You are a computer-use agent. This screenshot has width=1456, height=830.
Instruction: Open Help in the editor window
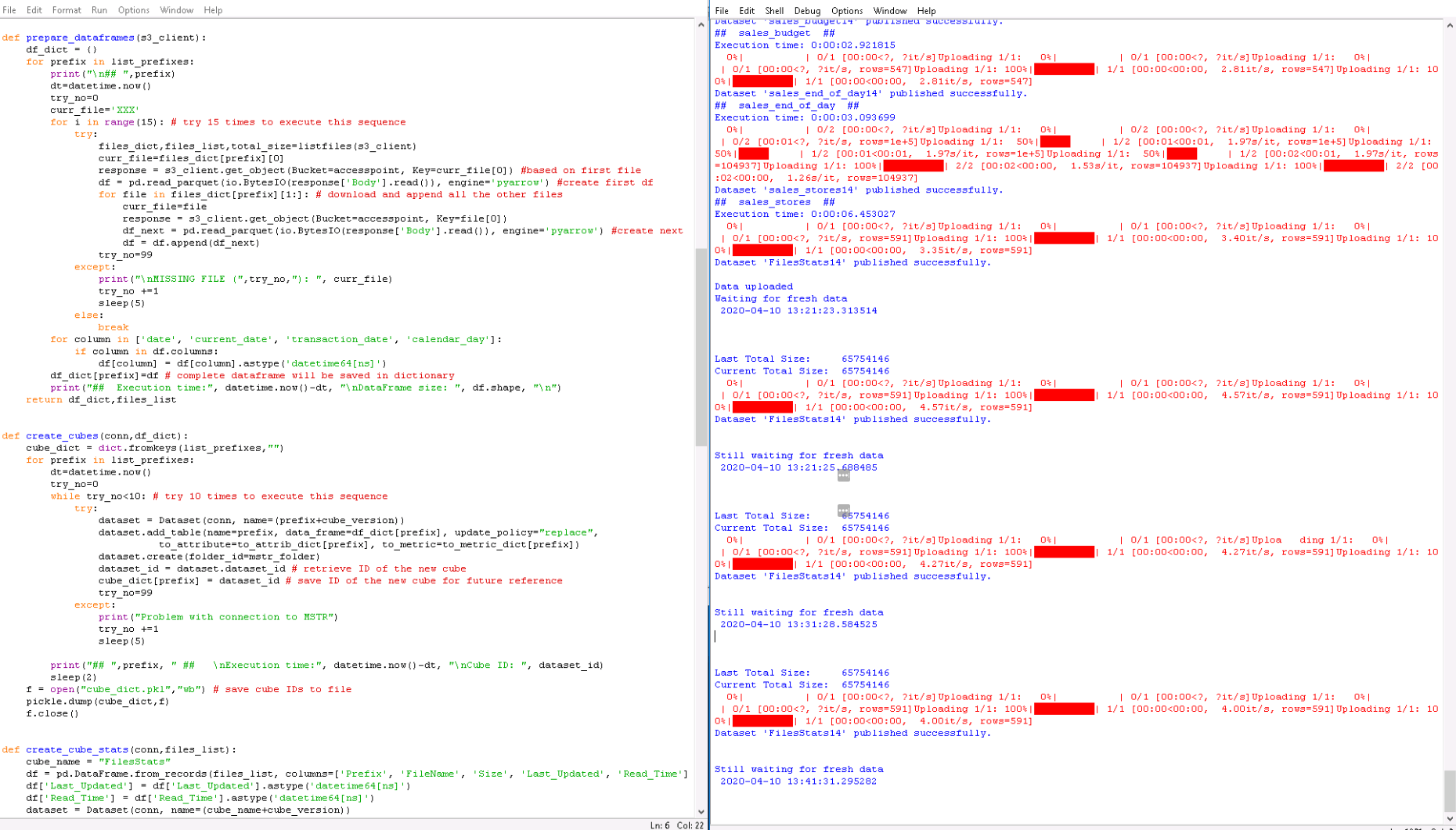(213, 10)
